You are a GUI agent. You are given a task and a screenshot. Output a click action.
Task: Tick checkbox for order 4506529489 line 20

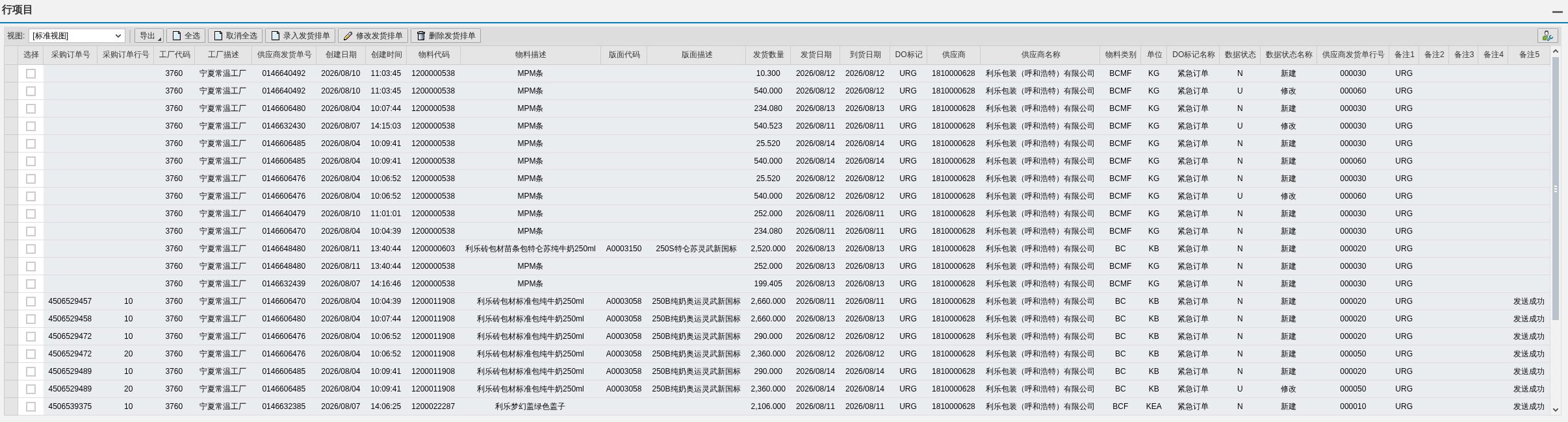31,389
